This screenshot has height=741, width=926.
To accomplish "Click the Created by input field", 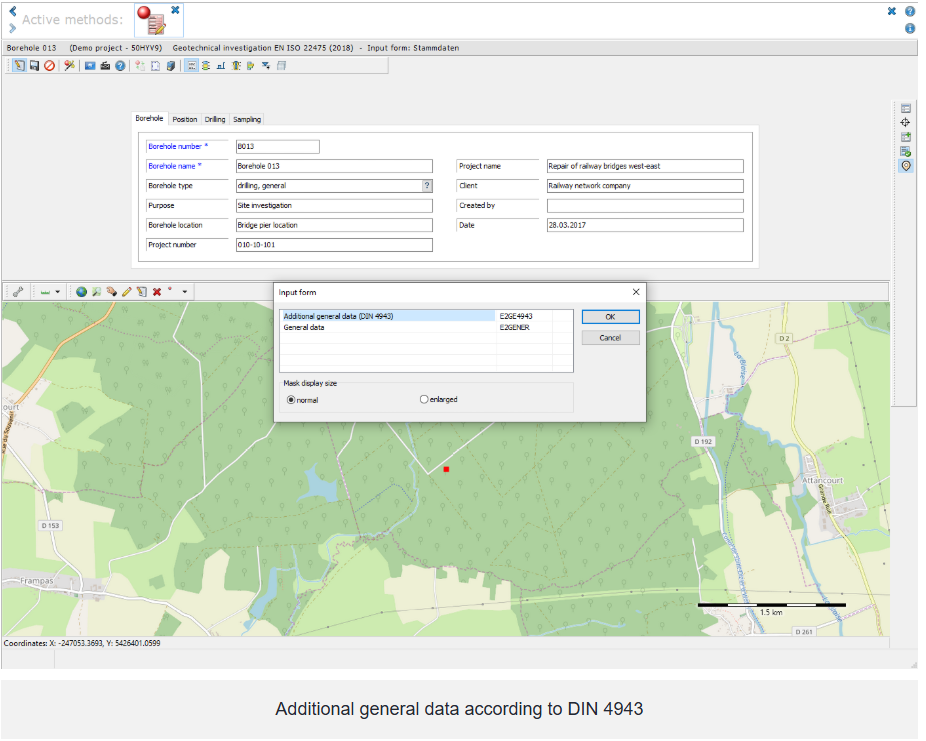I will (644, 206).
